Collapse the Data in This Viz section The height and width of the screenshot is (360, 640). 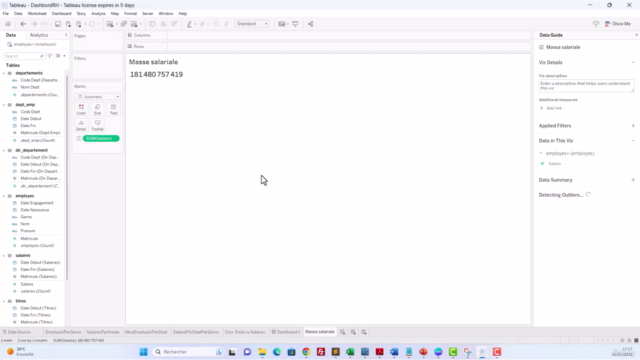pos(633,140)
